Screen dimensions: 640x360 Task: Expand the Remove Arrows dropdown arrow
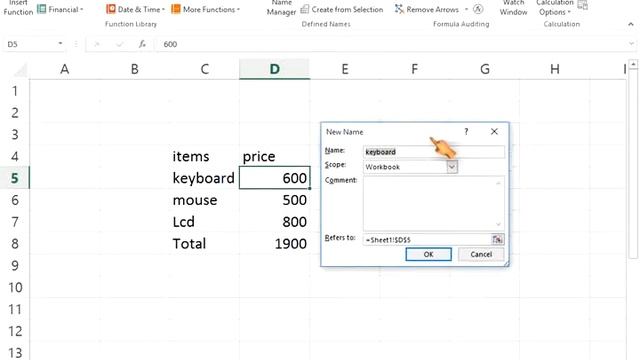tap(466, 9)
